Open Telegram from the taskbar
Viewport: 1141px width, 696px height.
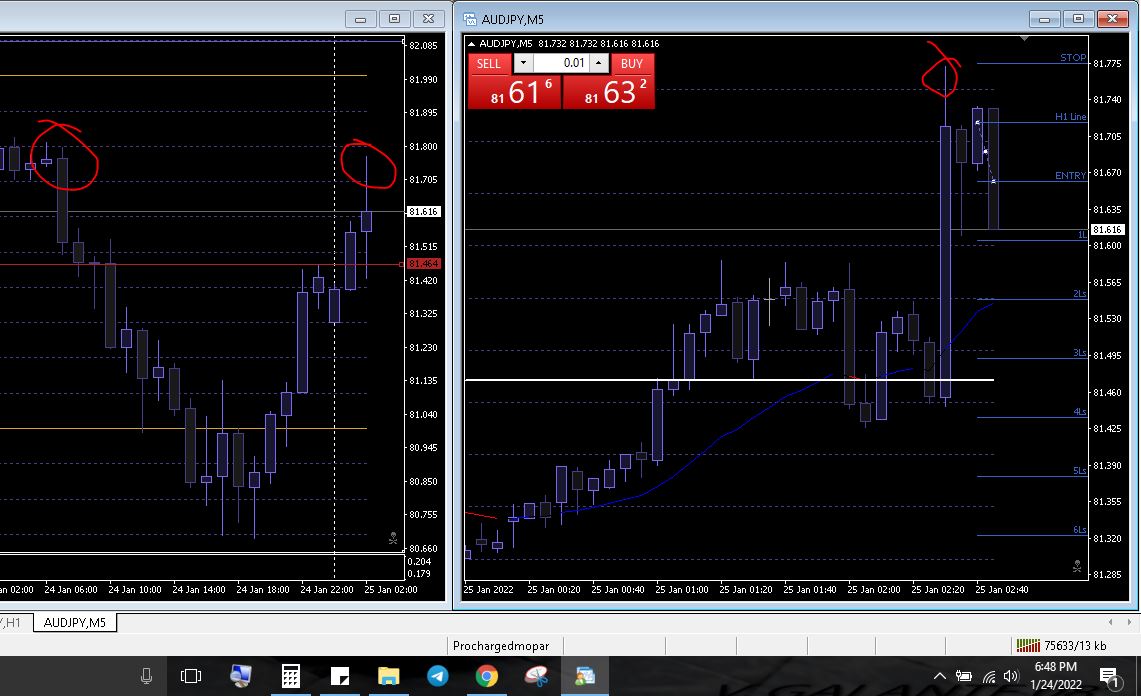point(437,676)
